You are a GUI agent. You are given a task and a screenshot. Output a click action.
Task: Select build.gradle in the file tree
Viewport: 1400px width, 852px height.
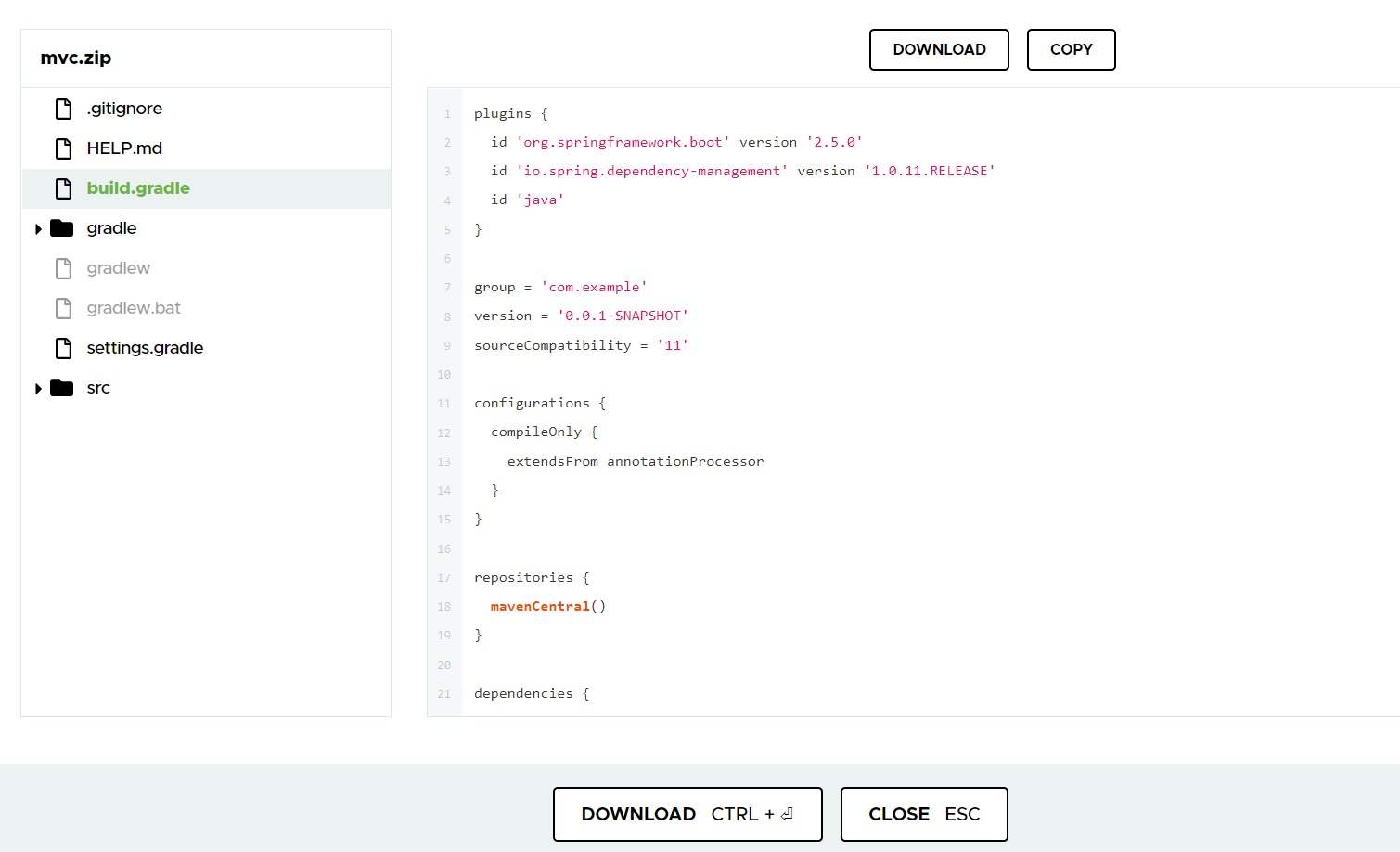138,188
